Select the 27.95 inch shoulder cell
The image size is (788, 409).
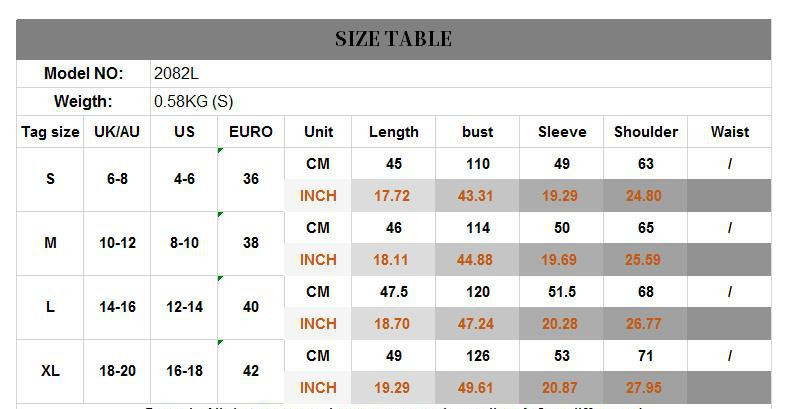(644, 388)
